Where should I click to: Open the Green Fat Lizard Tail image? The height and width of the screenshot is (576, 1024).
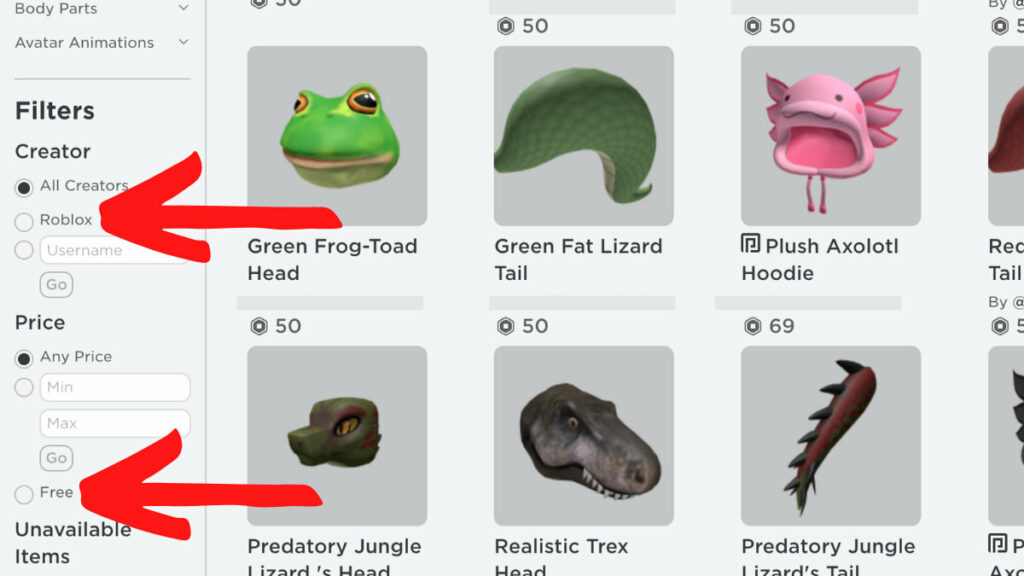[x=584, y=136]
